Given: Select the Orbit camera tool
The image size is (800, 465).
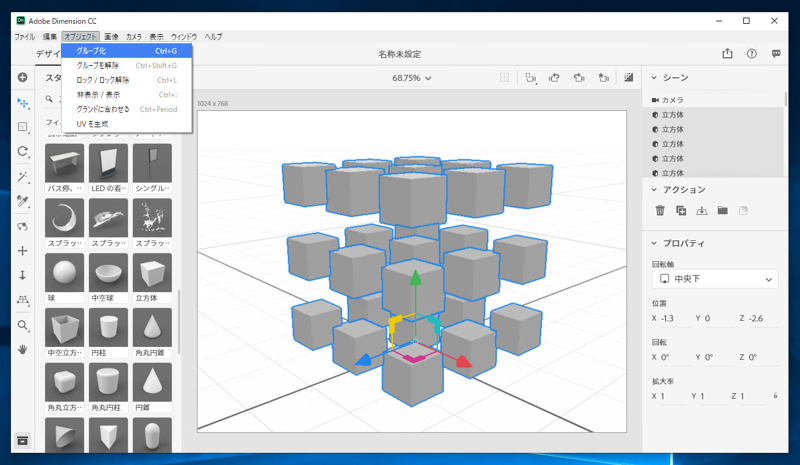Looking at the screenshot, I should (22, 226).
